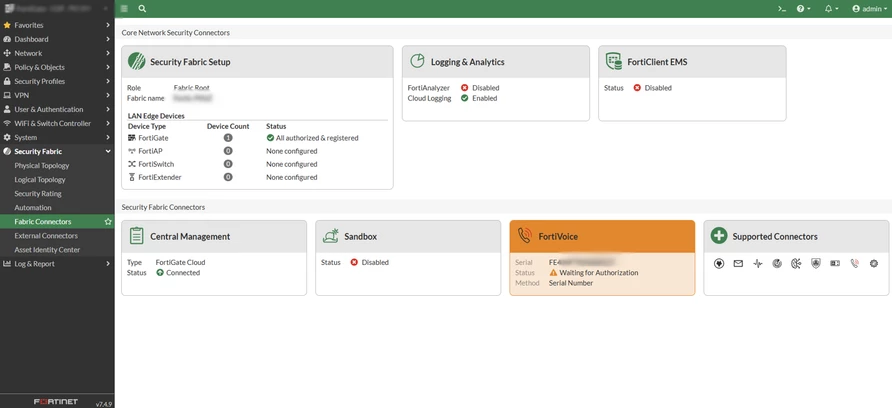
Task: Expand WiFi & Switch Controller menu
Action: tap(57, 123)
